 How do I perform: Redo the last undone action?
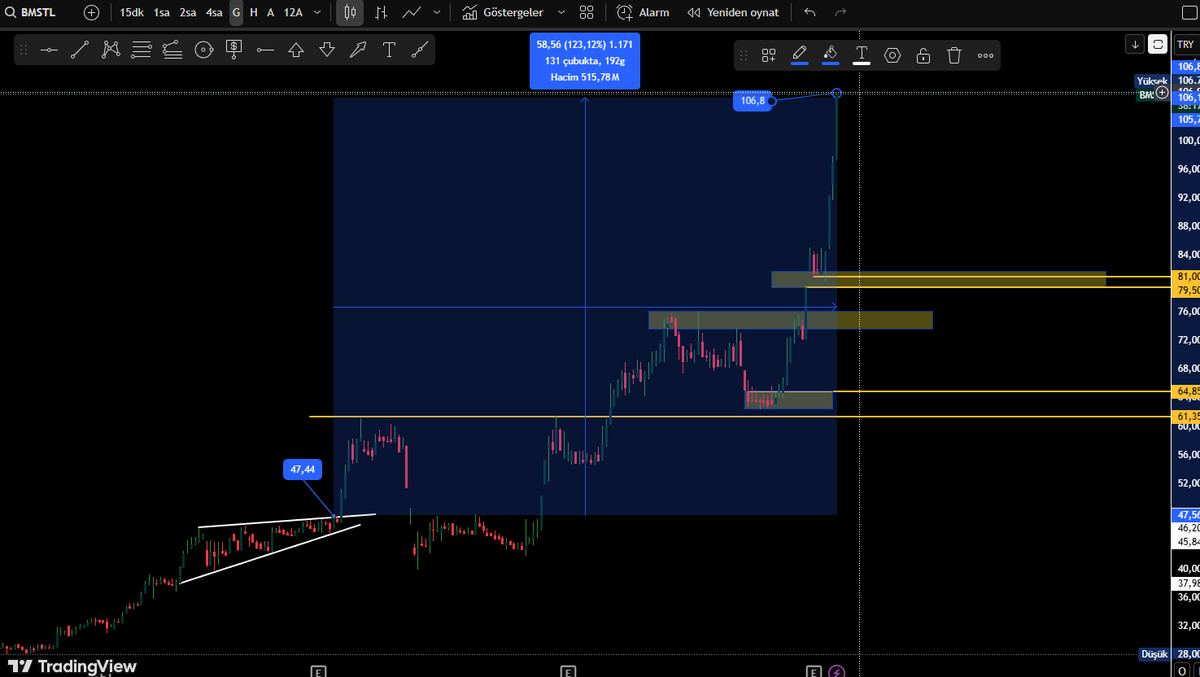(x=841, y=13)
